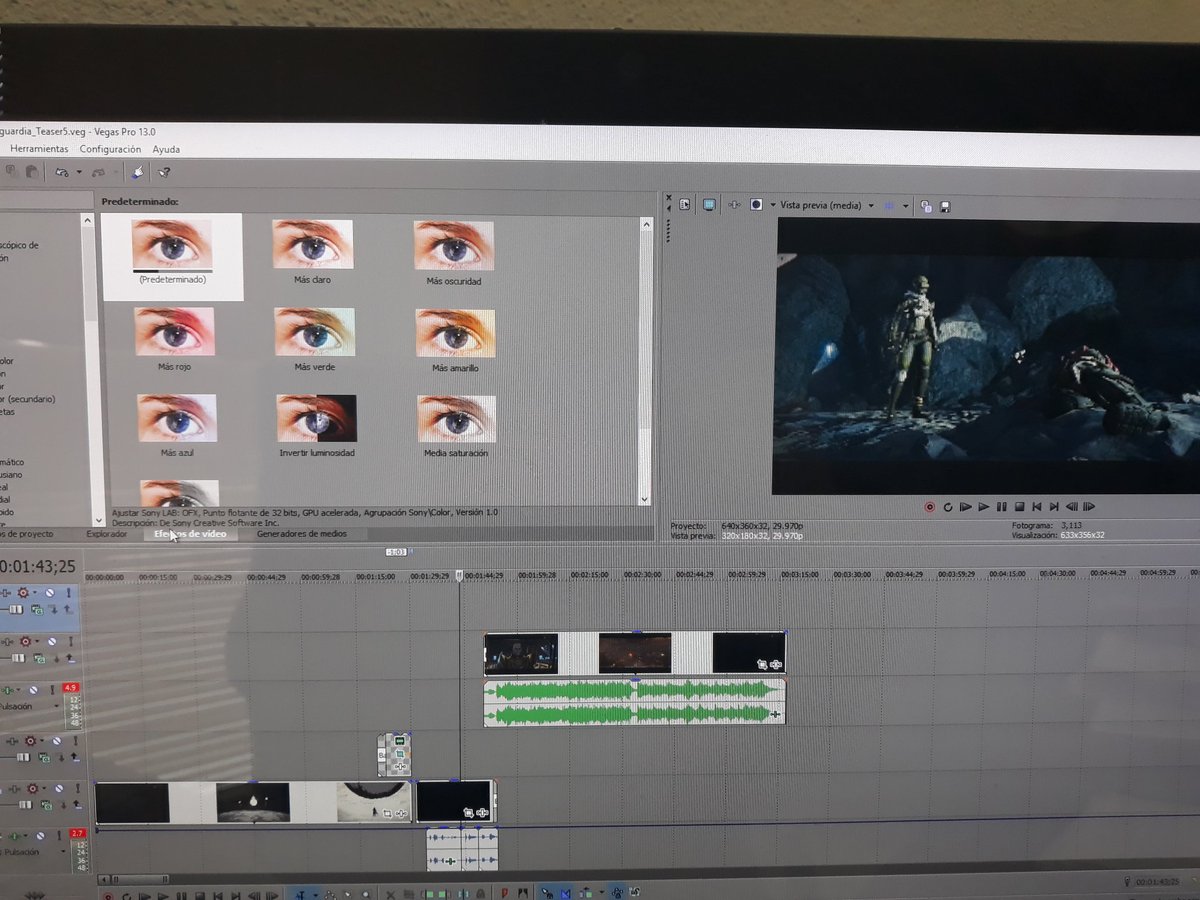Mute the highlighted top video track
The image size is (1200, 900).
tap(52, 592)
